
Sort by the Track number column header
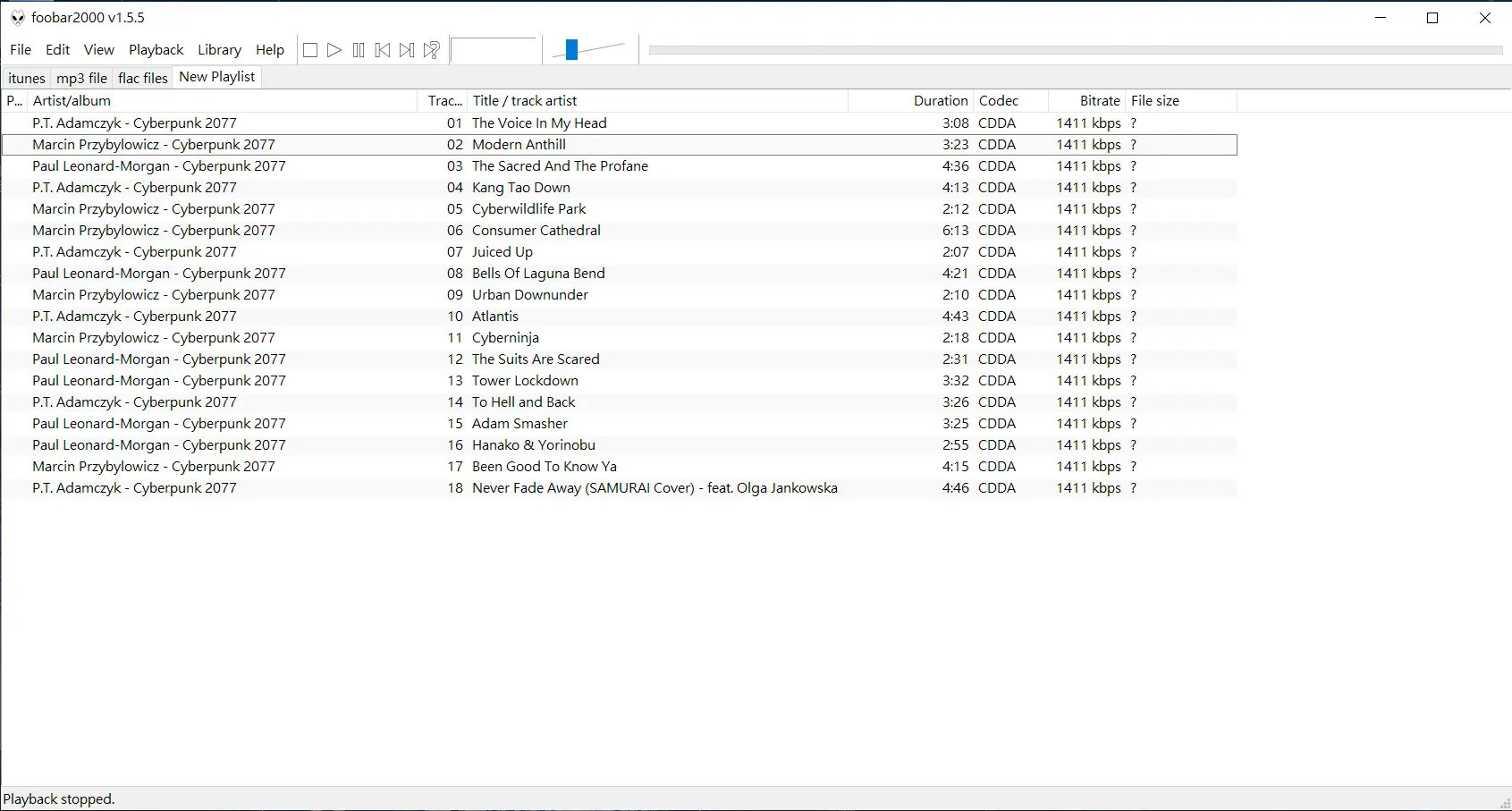(x=443, y=101)
